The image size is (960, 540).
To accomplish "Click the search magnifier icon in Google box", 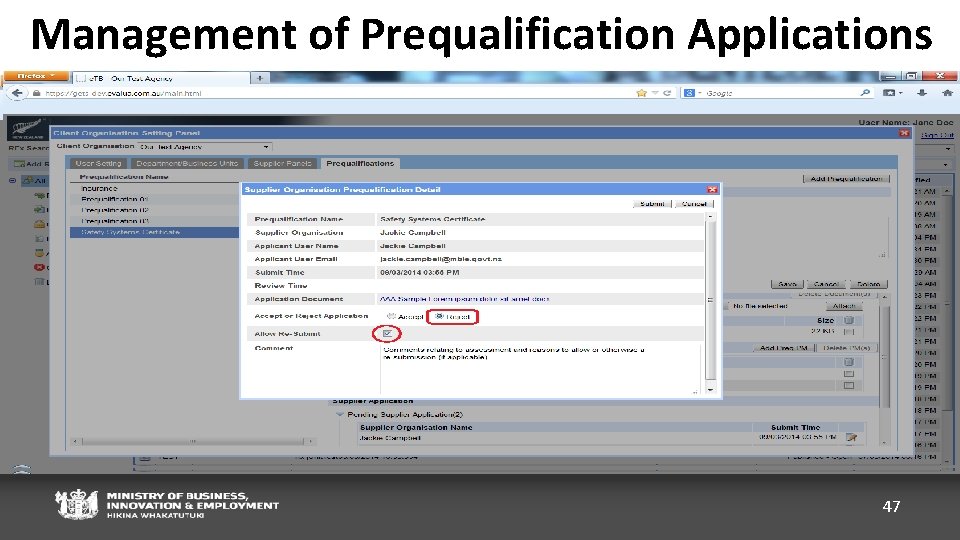I will 864,93.
